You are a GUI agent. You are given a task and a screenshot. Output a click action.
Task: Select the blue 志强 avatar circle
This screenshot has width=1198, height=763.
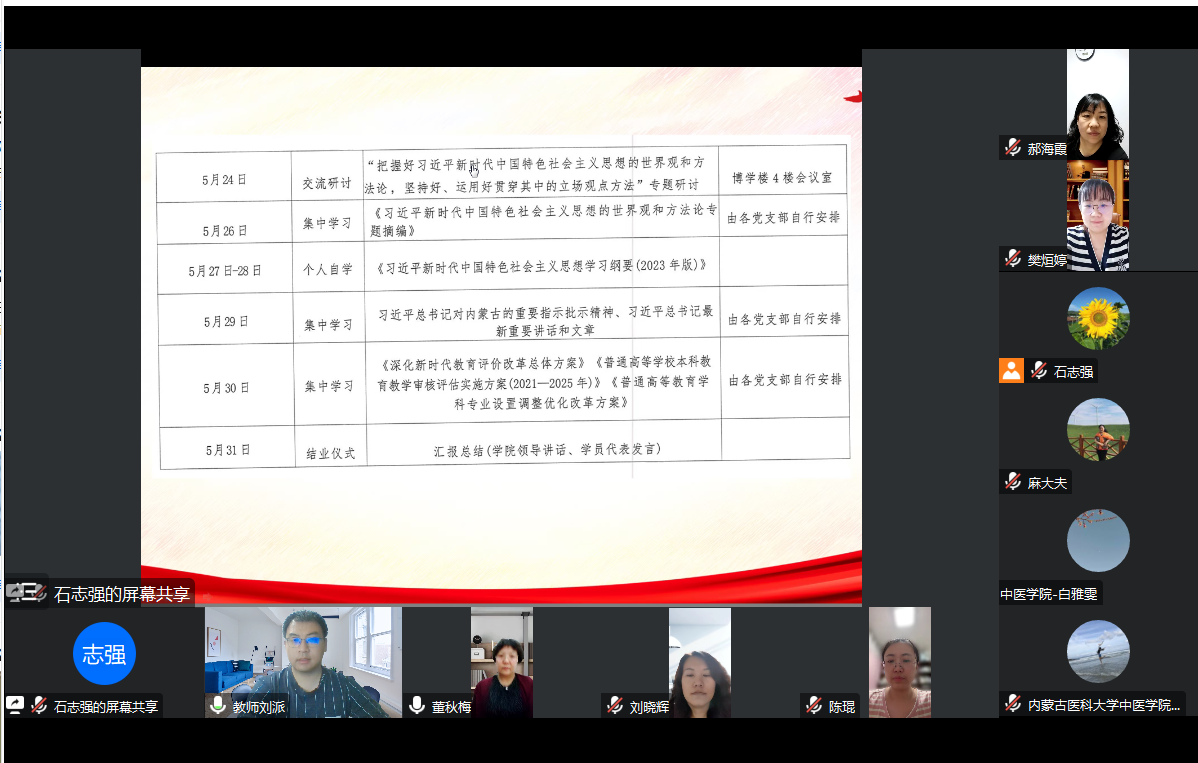pos(104,654)
